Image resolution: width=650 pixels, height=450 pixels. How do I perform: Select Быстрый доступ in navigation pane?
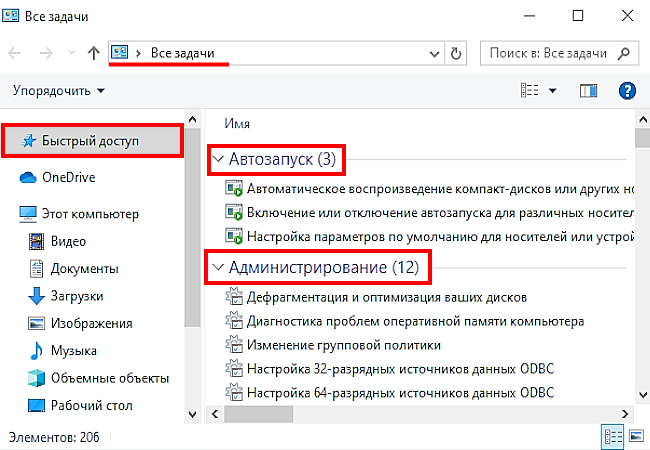92,141
